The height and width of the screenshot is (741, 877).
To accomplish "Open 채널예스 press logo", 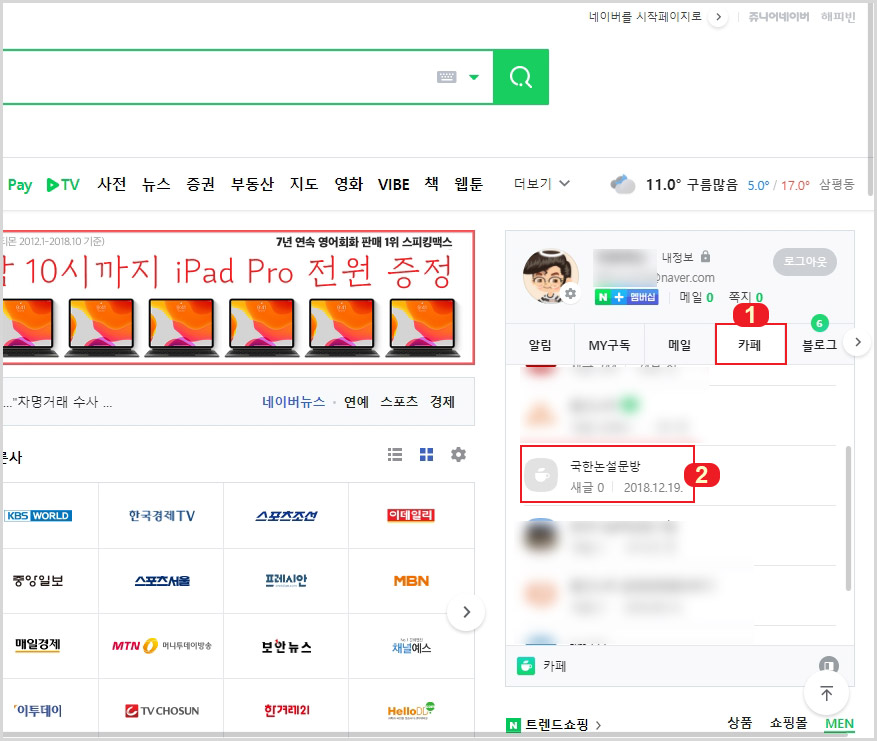I will (412, 646).
